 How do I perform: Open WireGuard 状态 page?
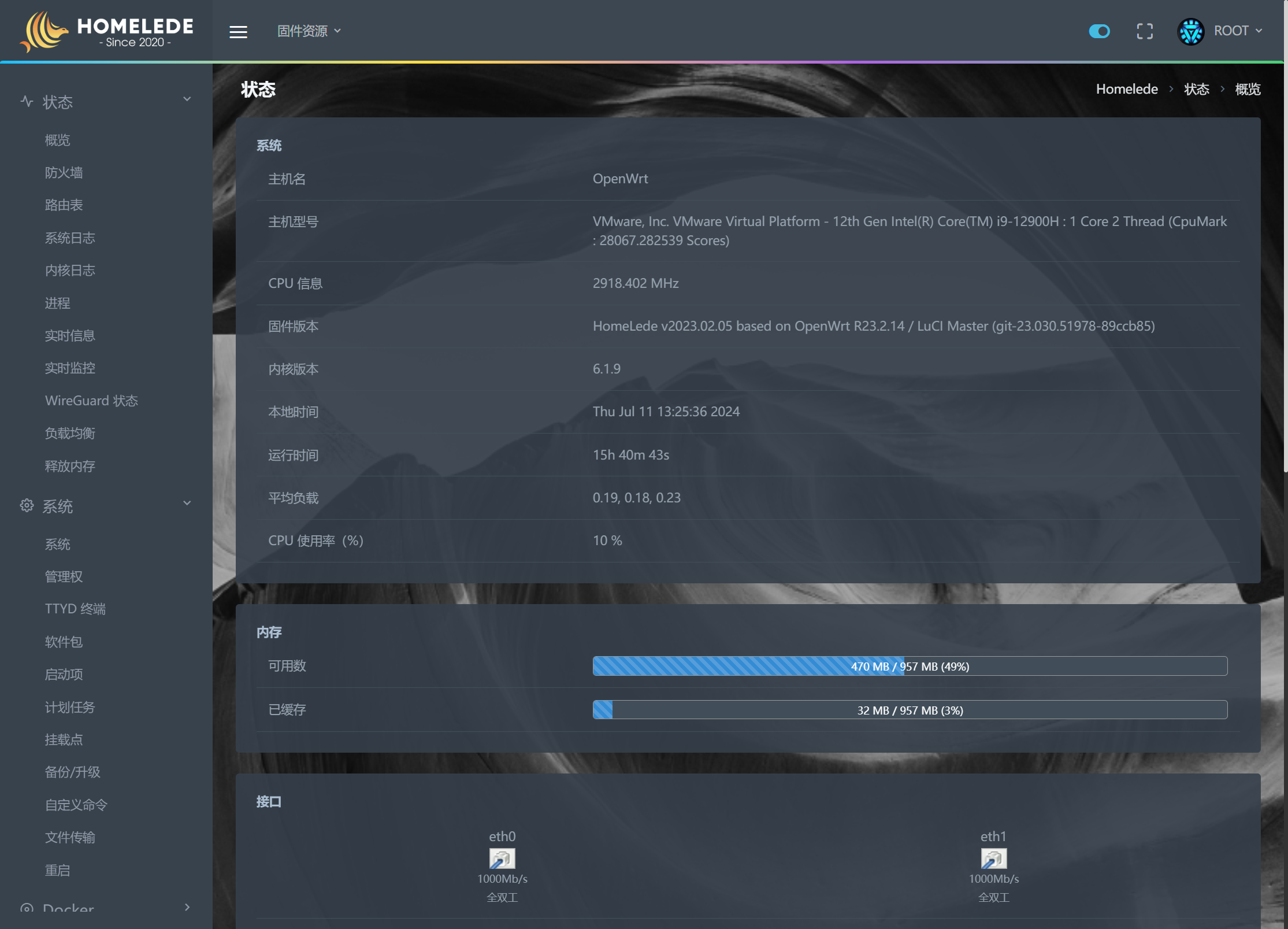pos(92,401)
